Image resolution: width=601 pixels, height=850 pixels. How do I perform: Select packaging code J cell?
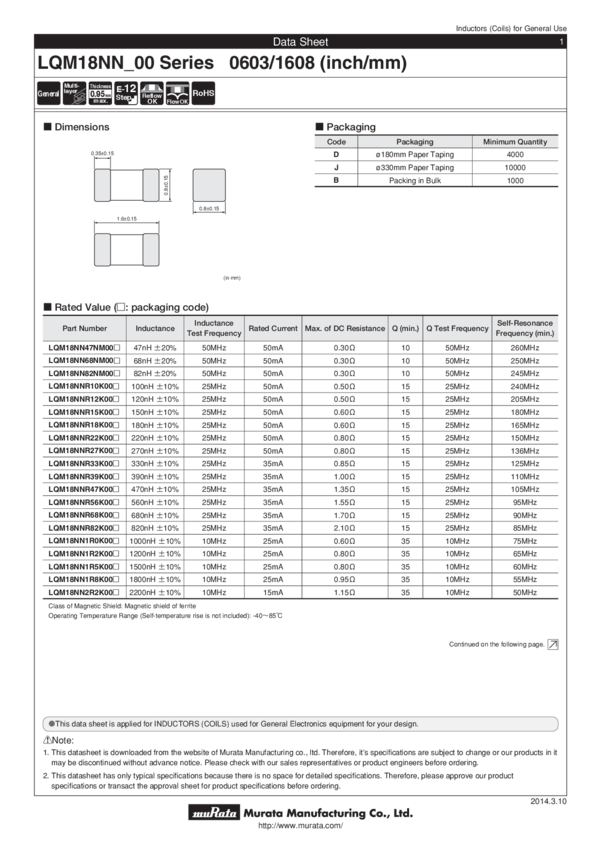pos(336,168)
